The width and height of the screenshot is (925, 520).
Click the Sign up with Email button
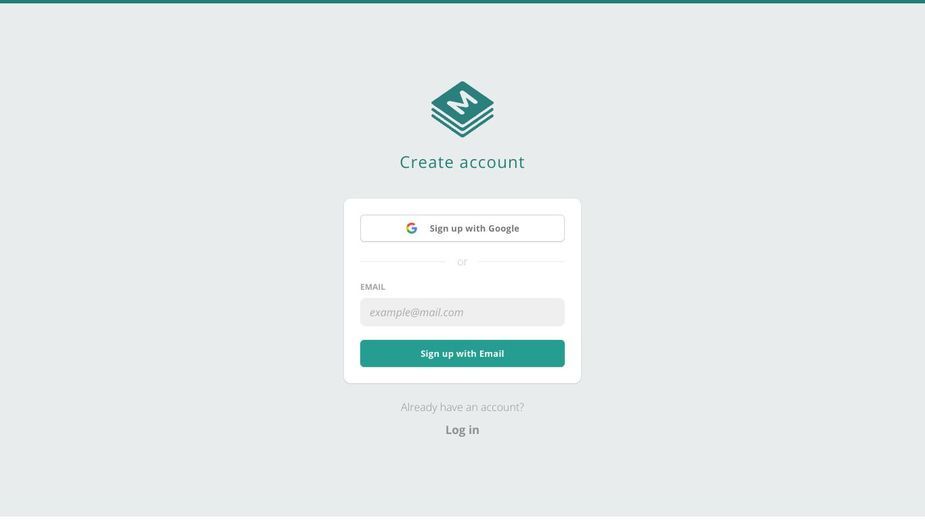click(462, 354)
